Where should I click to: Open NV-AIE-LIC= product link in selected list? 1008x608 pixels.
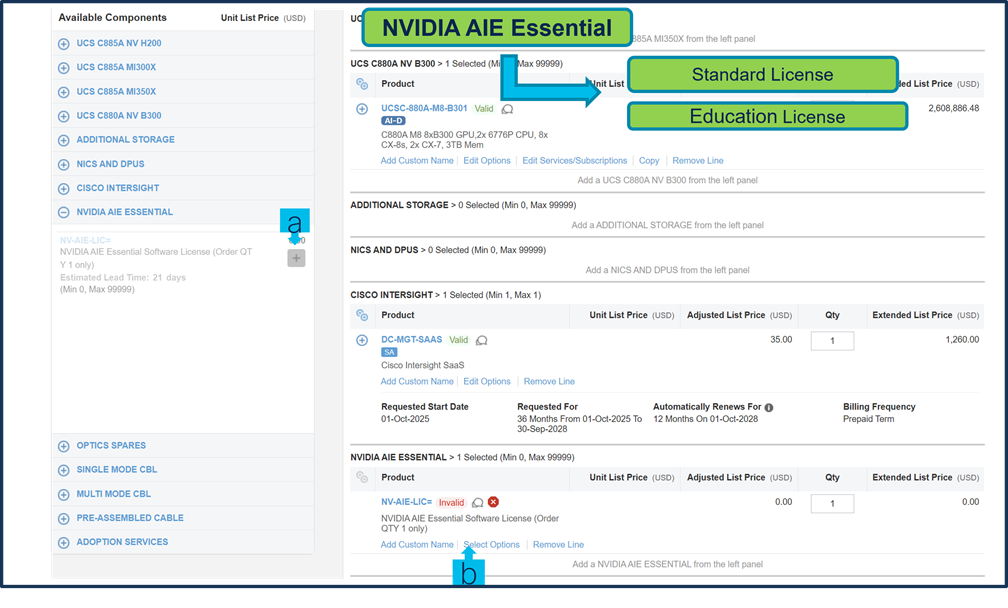(x=406, y=502)
